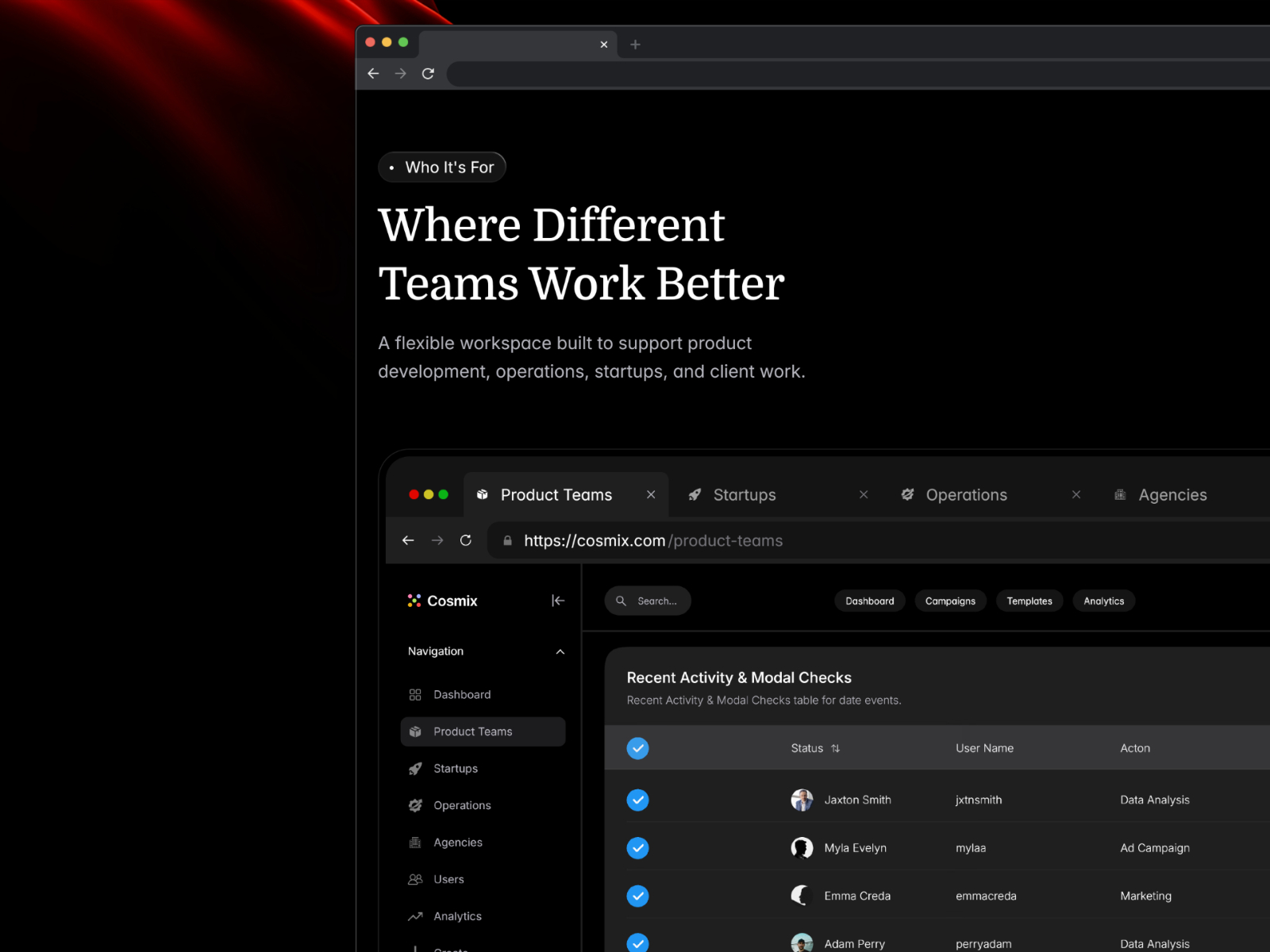1270x952 pixels.
Task: Select Product Teams in the sidebar
Action: 483,731
